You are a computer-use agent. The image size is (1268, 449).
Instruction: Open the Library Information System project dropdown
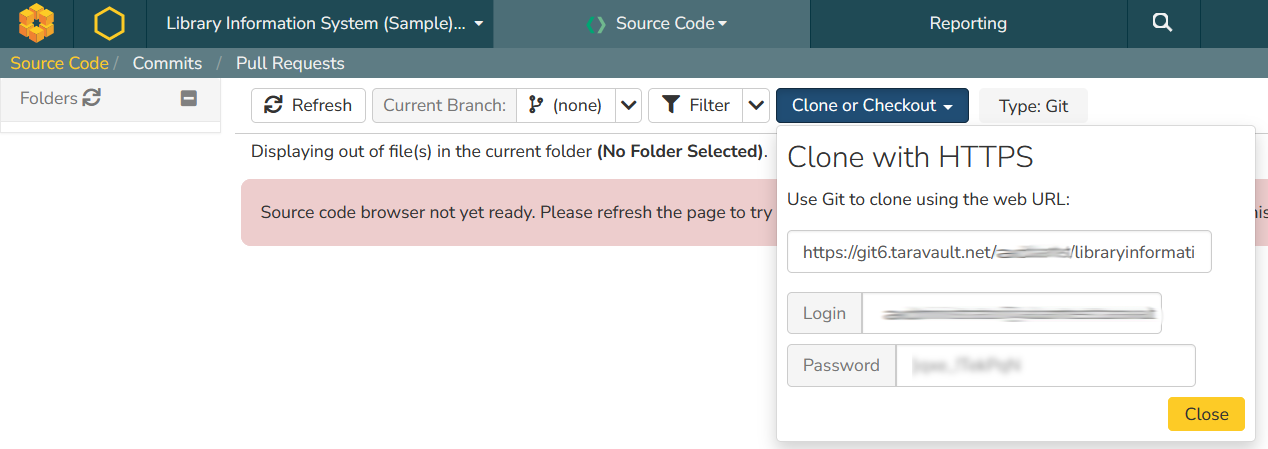[324, 23]
